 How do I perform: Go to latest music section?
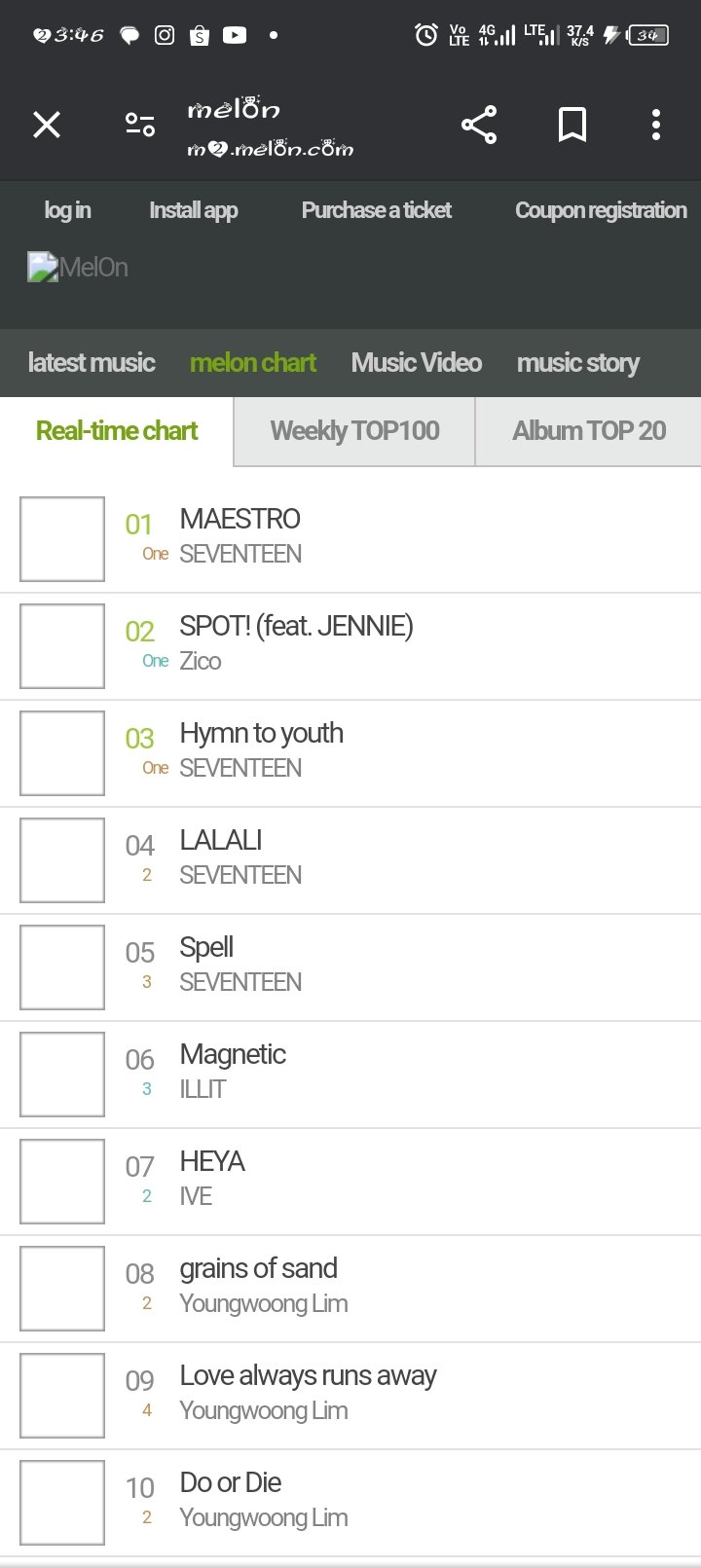pyautogui.click(x=92, y=363)
